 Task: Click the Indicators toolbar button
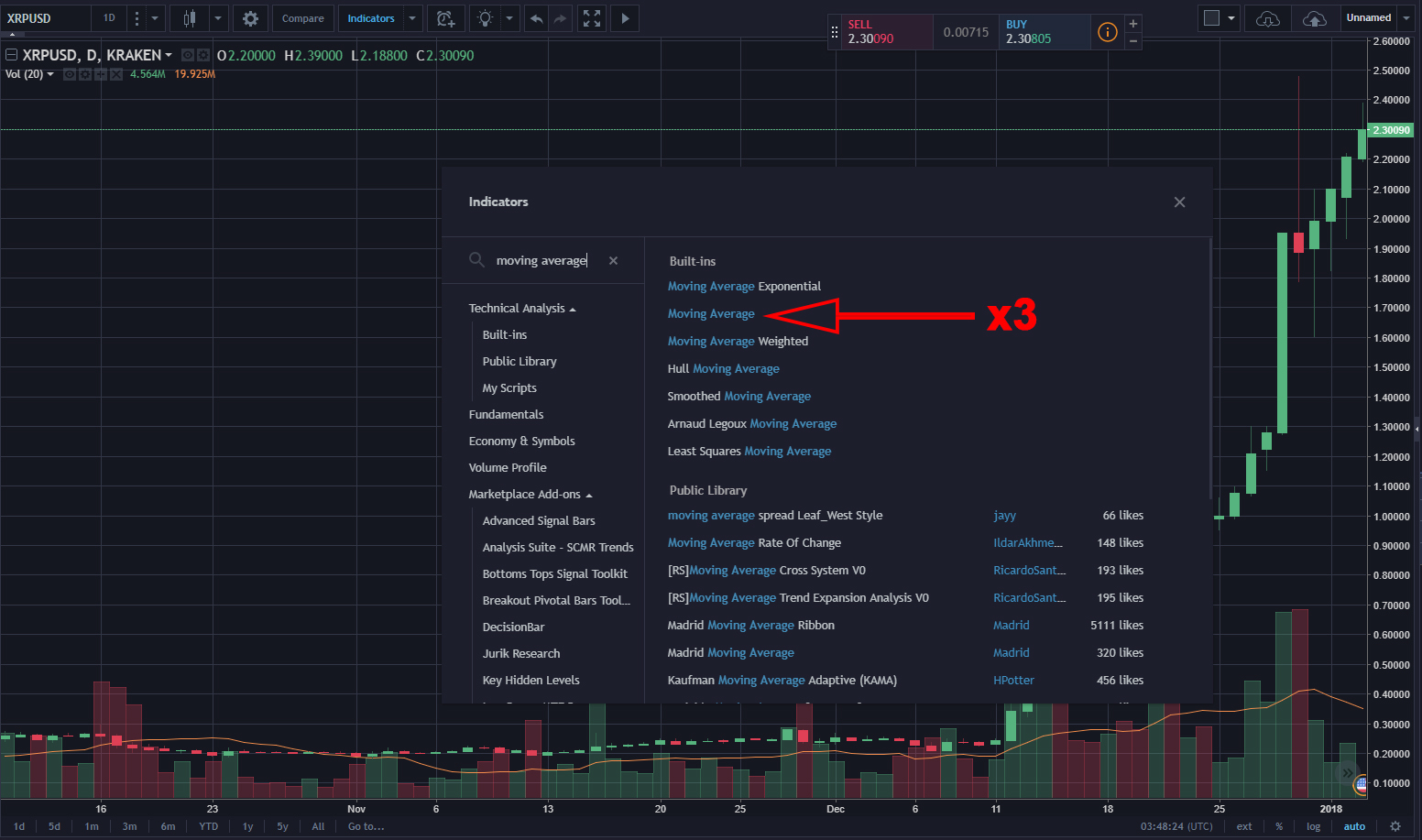(x=371, y=18)
